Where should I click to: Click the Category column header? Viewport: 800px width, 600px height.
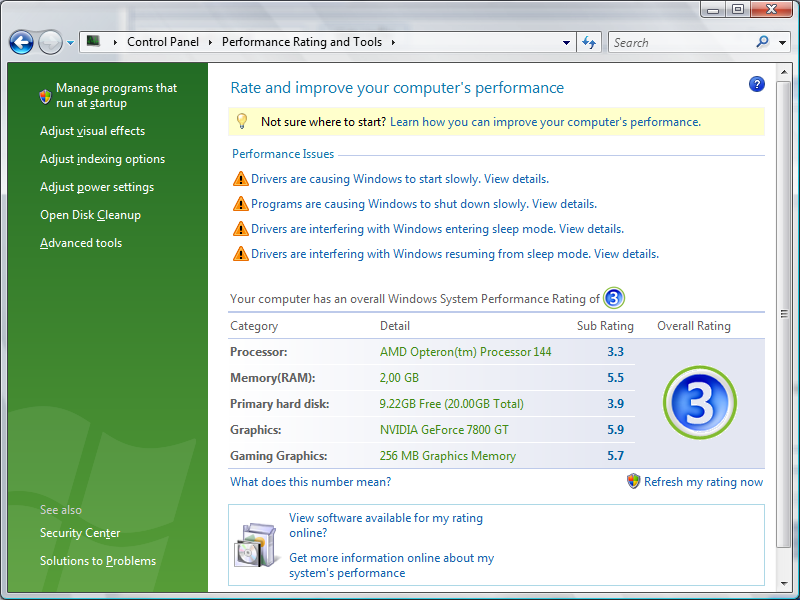click(x=254, y=326)
